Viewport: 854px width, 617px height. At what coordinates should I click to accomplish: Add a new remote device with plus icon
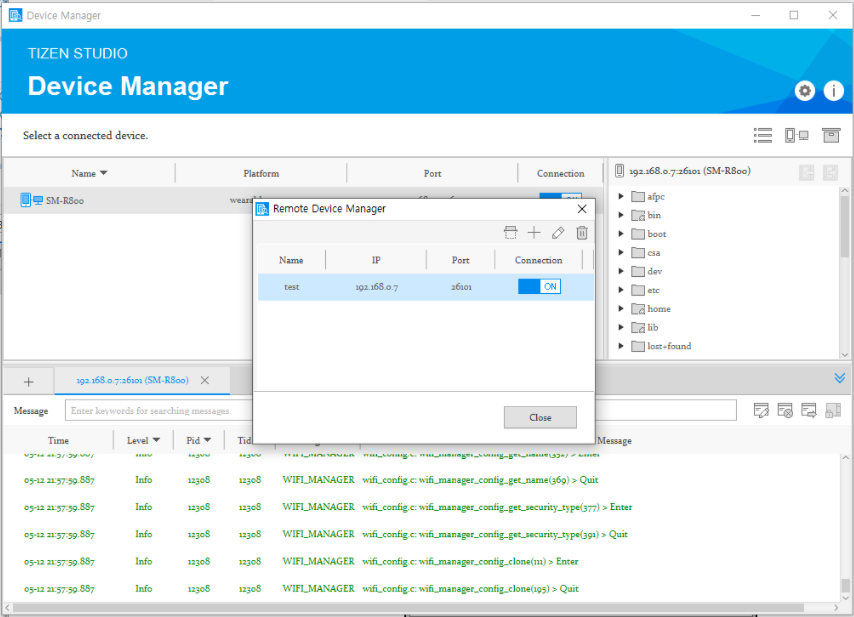click(x=534, y=233)
